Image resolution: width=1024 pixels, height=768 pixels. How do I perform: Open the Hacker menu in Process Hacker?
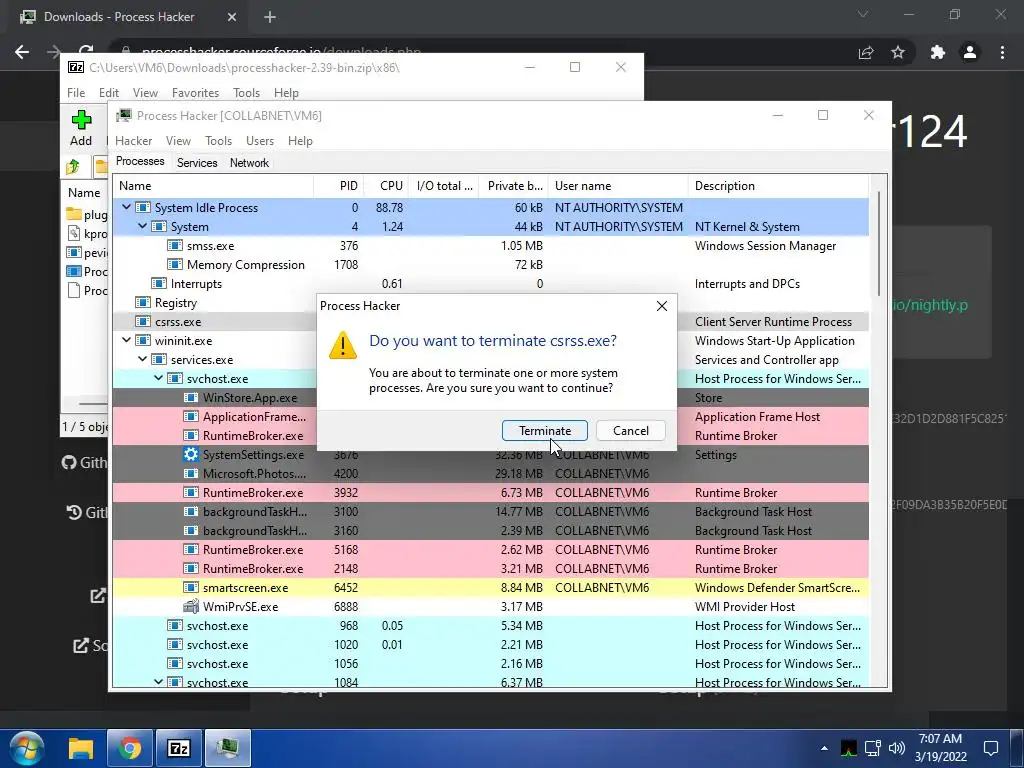click(x=133, y=140)
